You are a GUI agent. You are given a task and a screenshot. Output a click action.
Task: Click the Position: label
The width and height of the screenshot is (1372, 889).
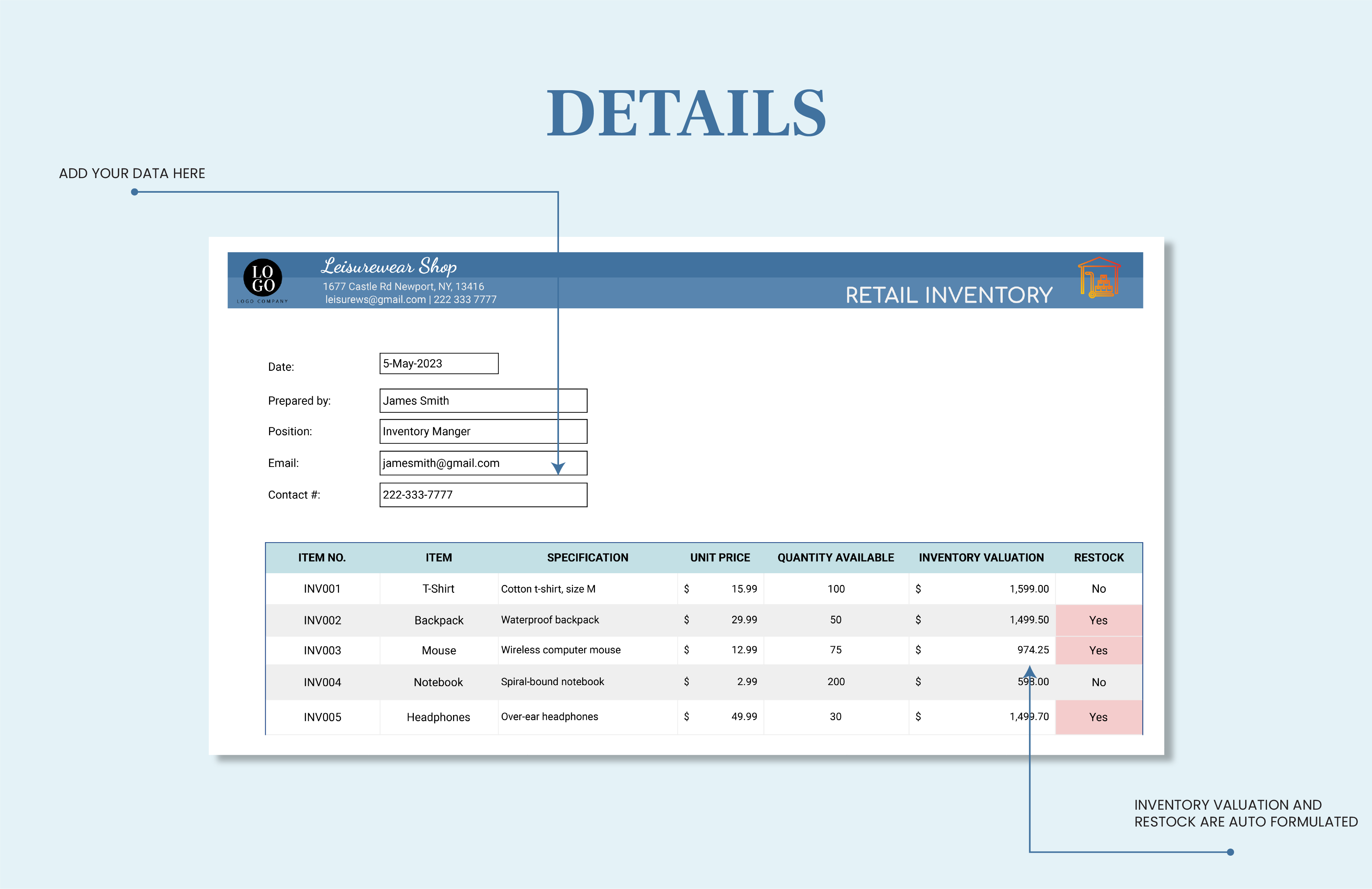pyautogui.click(x=290, y=431)
